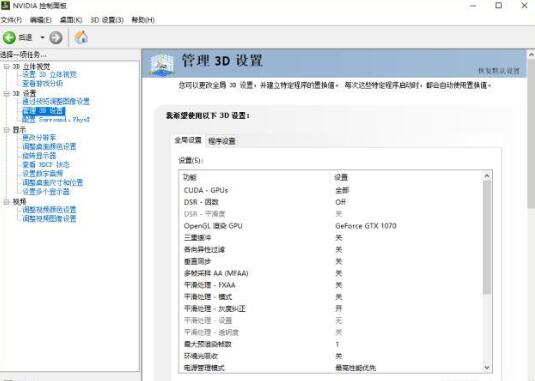535x381 pixels.
Task: Open 调整桌面尺寸和位置 task
Action: [53, 182]
